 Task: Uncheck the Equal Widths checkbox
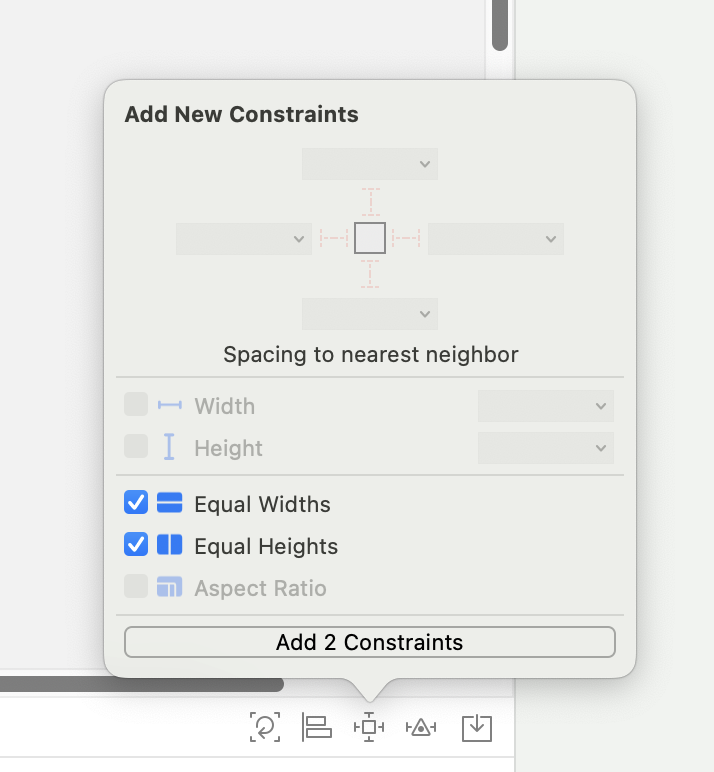pyautogui.click(x=136, y=502)
